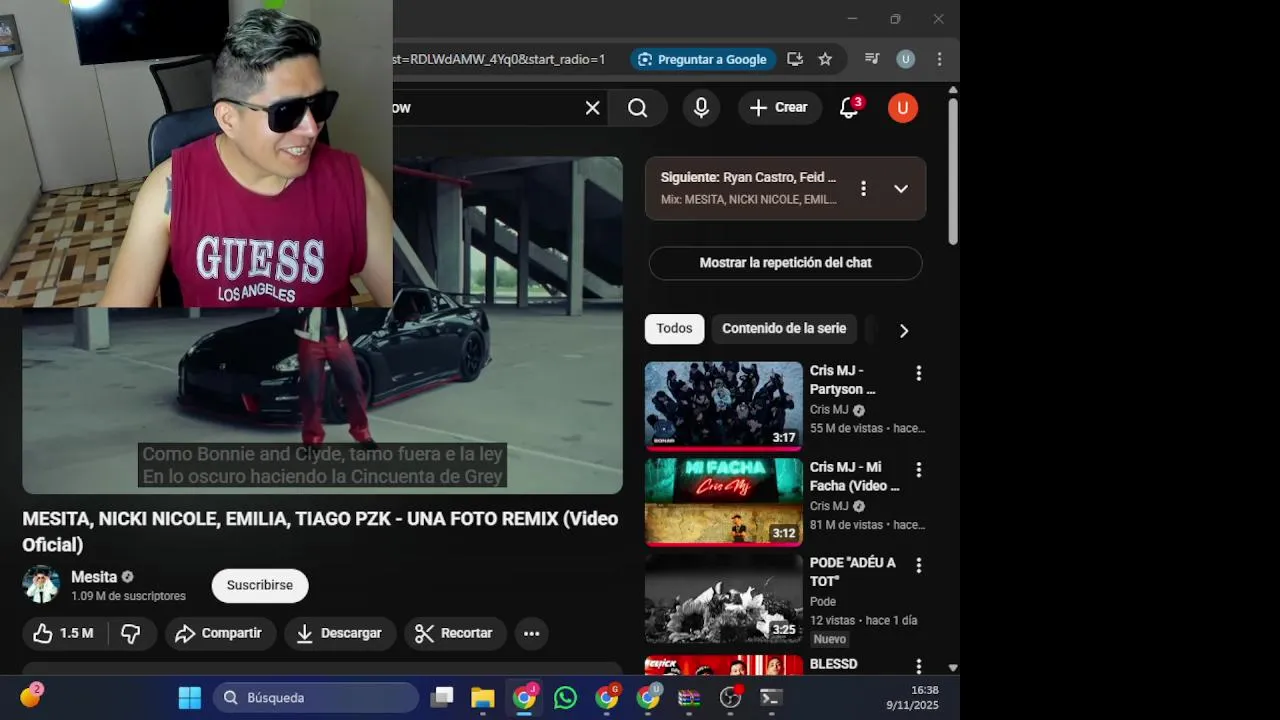The width and height of the screenshot is (1280, 720).
Task: Open the Mesita channel name
Action: click(94, 577)
